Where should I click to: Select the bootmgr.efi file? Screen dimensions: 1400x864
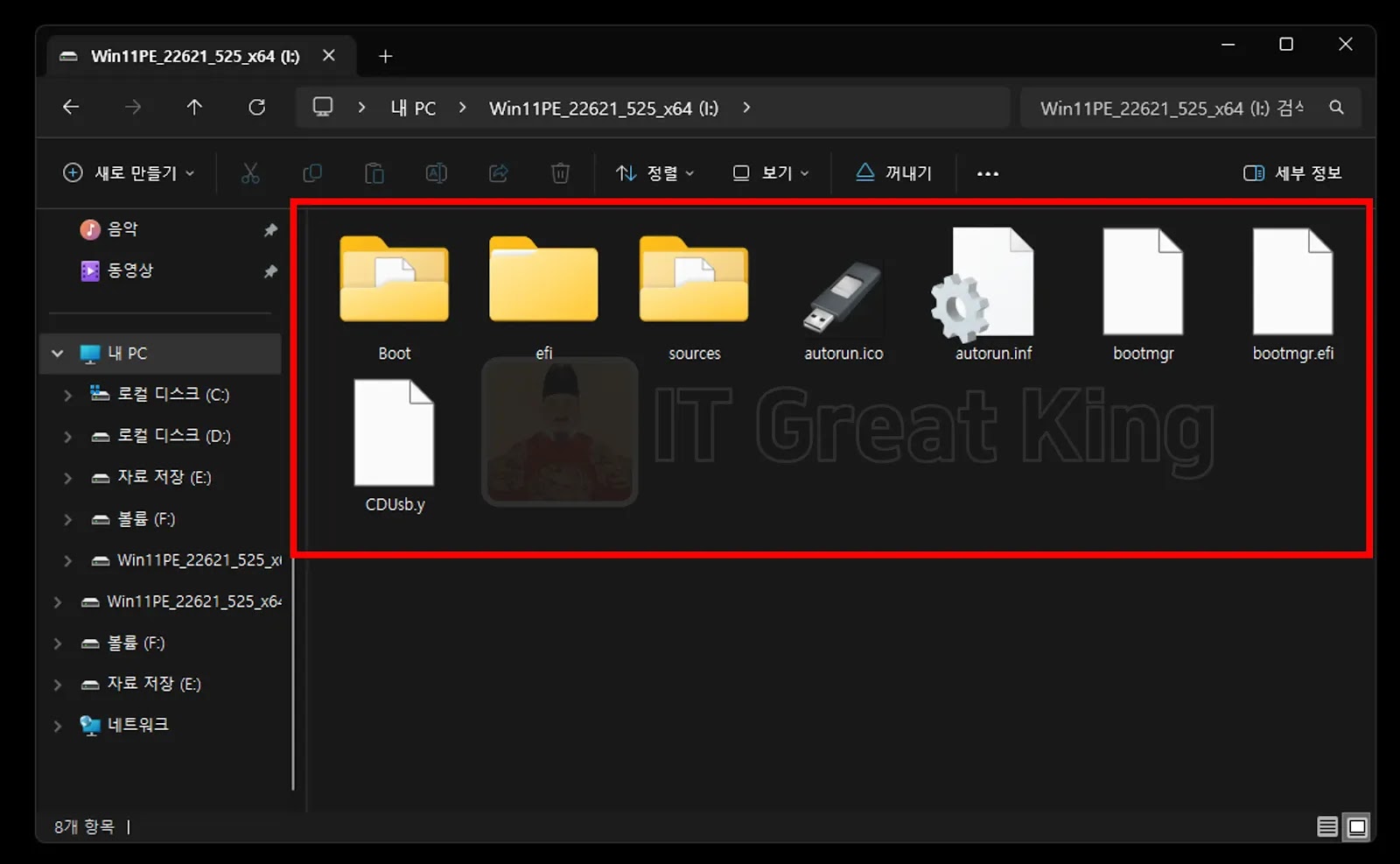(1292, 296)
